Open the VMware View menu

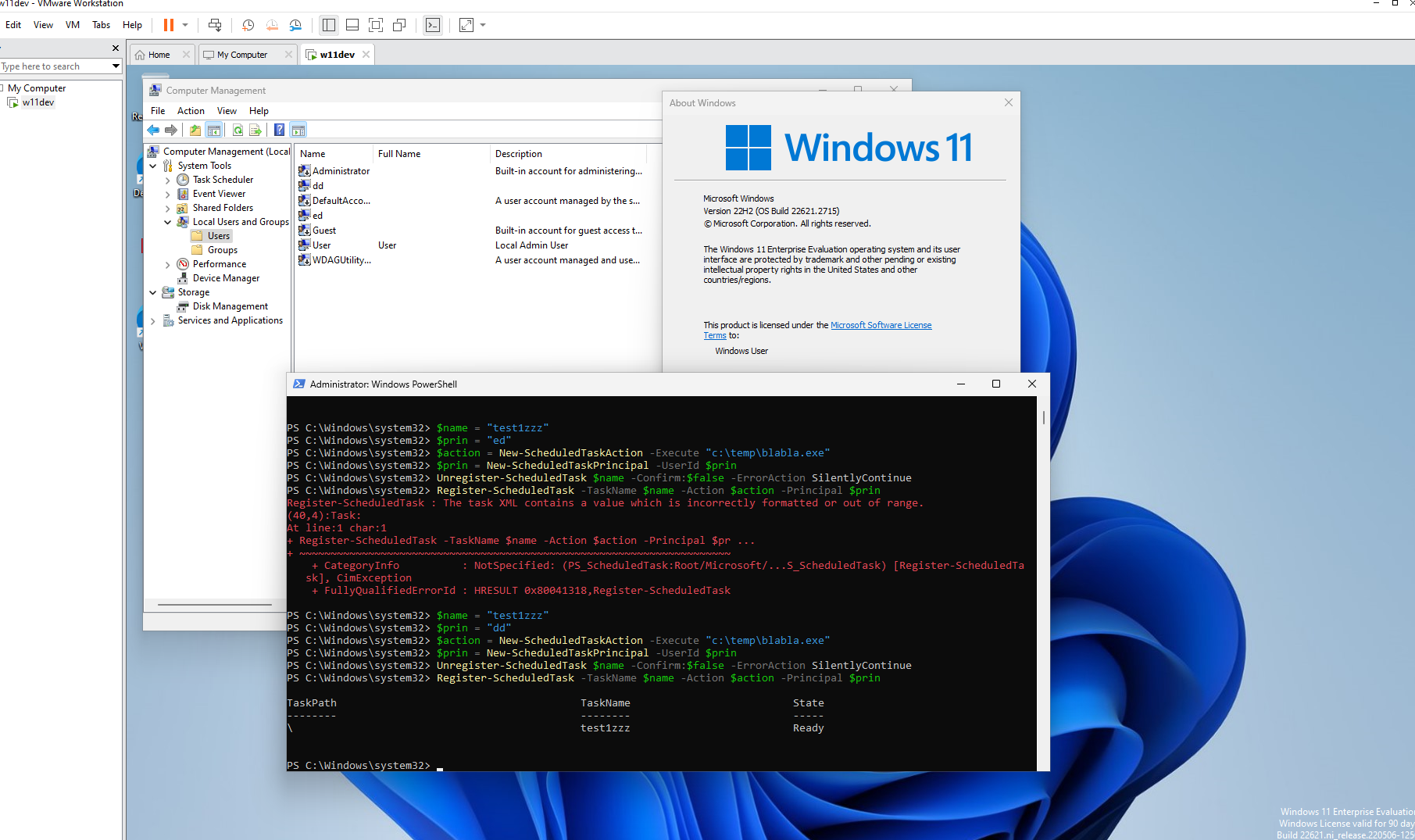(43, 25)
